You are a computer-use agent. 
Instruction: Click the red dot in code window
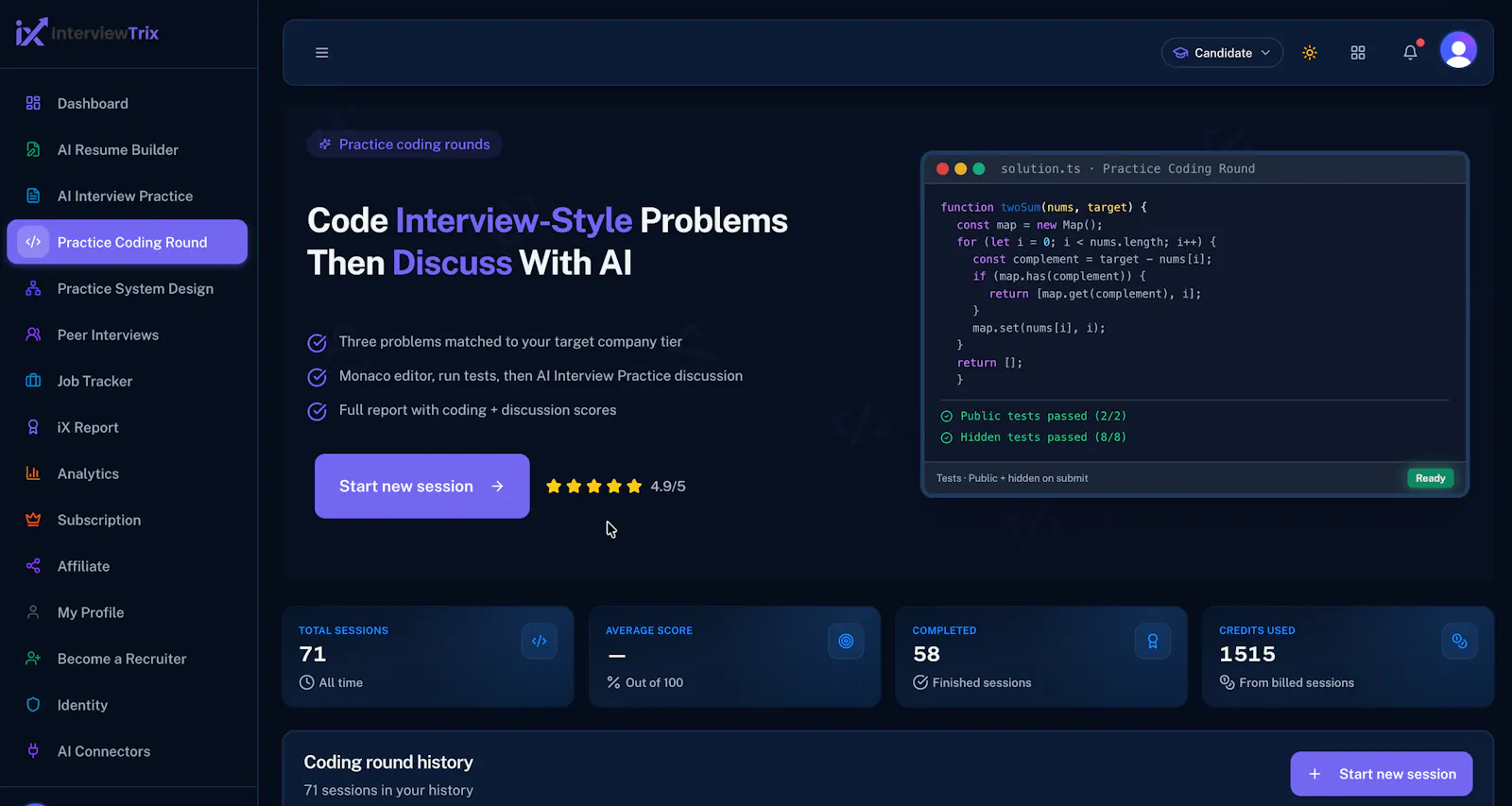[x=942, y=169]
